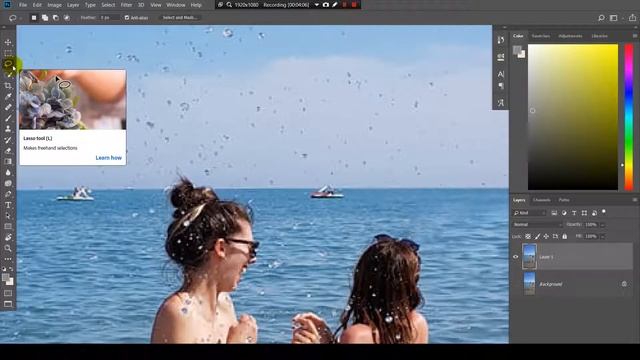The width and height of the screenshot is (640, 360).
Task: Select the Clone Stamp tool
Action: click(x=8, y=129)
